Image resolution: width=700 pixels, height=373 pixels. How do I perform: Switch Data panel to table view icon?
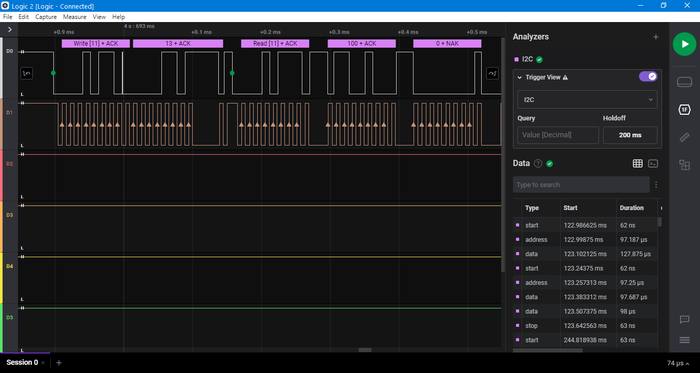click(x=638, y=164)
